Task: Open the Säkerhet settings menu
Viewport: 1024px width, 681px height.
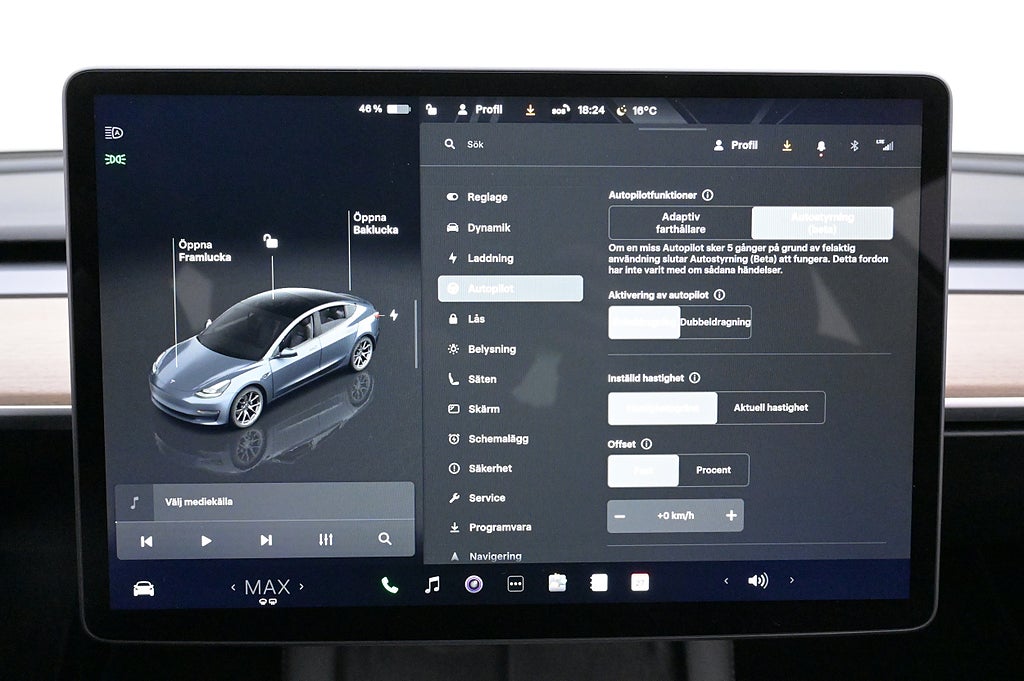Action: click(490, 468)
